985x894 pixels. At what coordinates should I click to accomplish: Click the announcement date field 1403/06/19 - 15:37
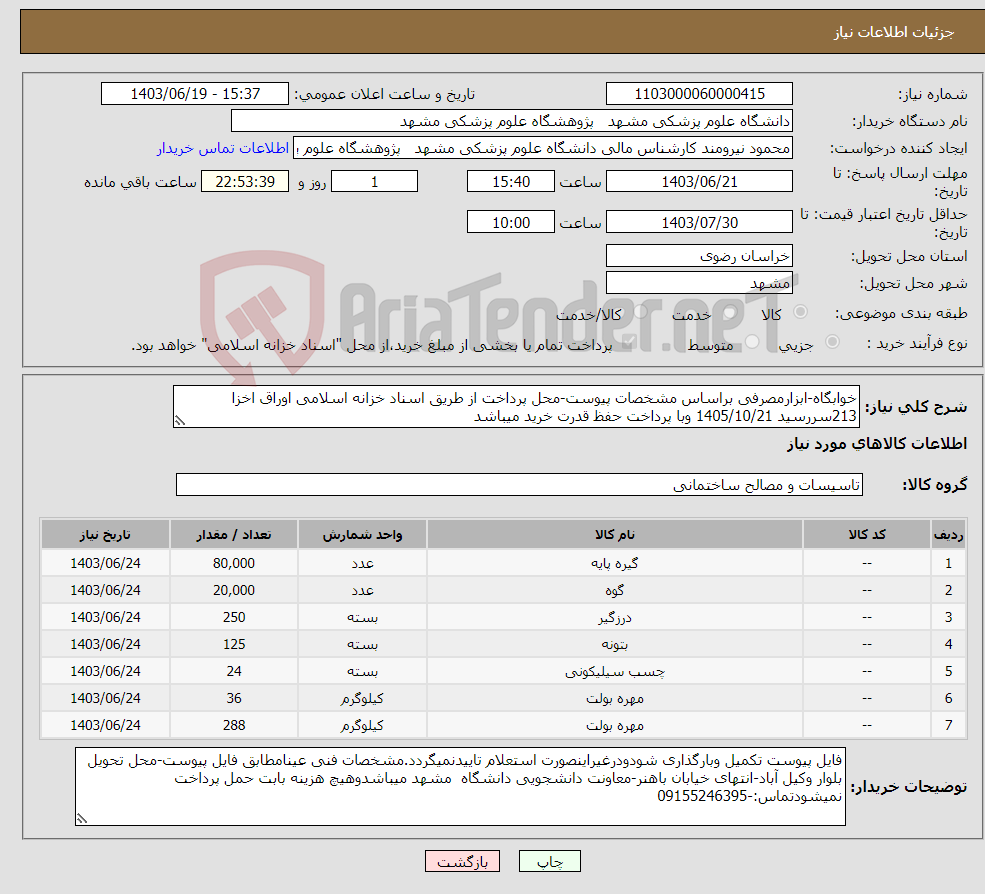[195, 94]
